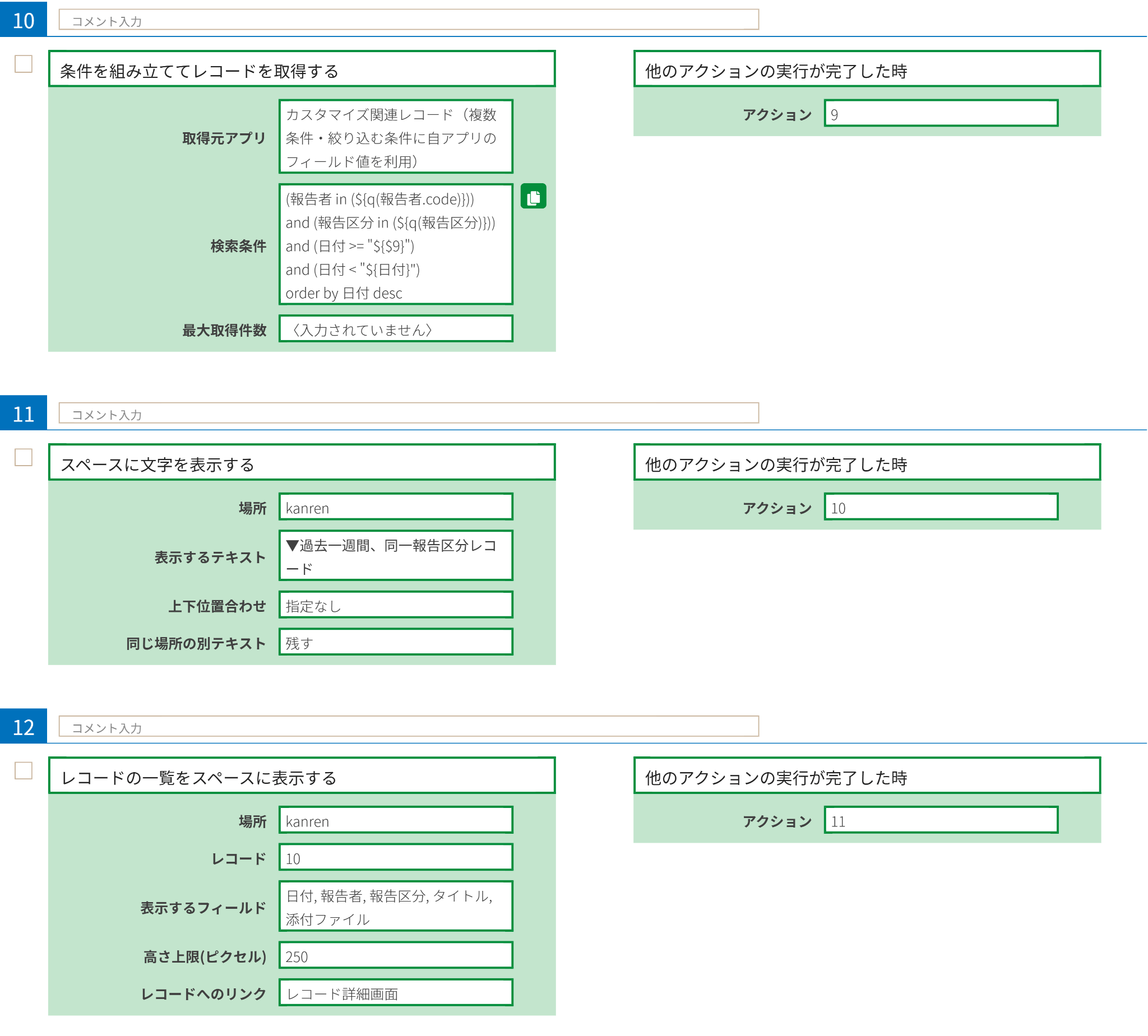Click the comment input for row 12
The height and width of the screenshot is (1036, 1148).
tap(408, 726)
